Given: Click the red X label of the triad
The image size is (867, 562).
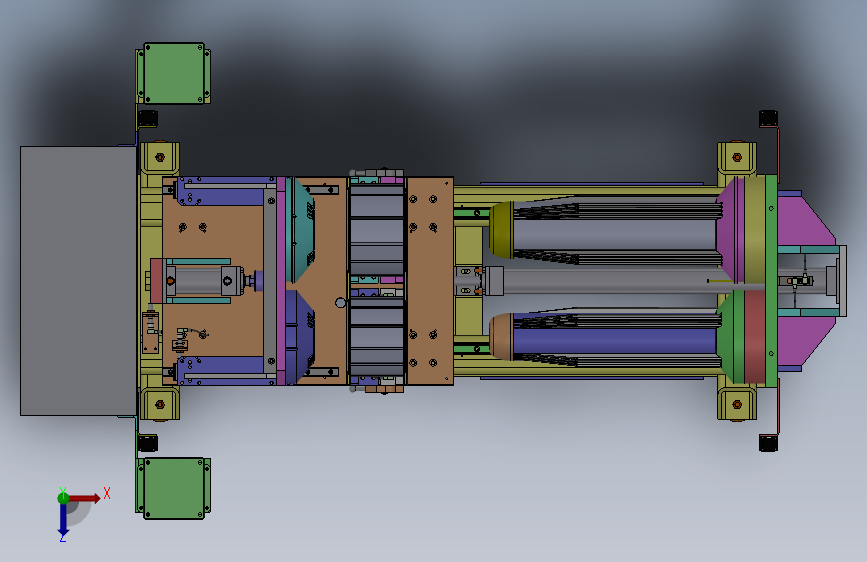Looking at the screenshot, I should [x=107, y=493].
